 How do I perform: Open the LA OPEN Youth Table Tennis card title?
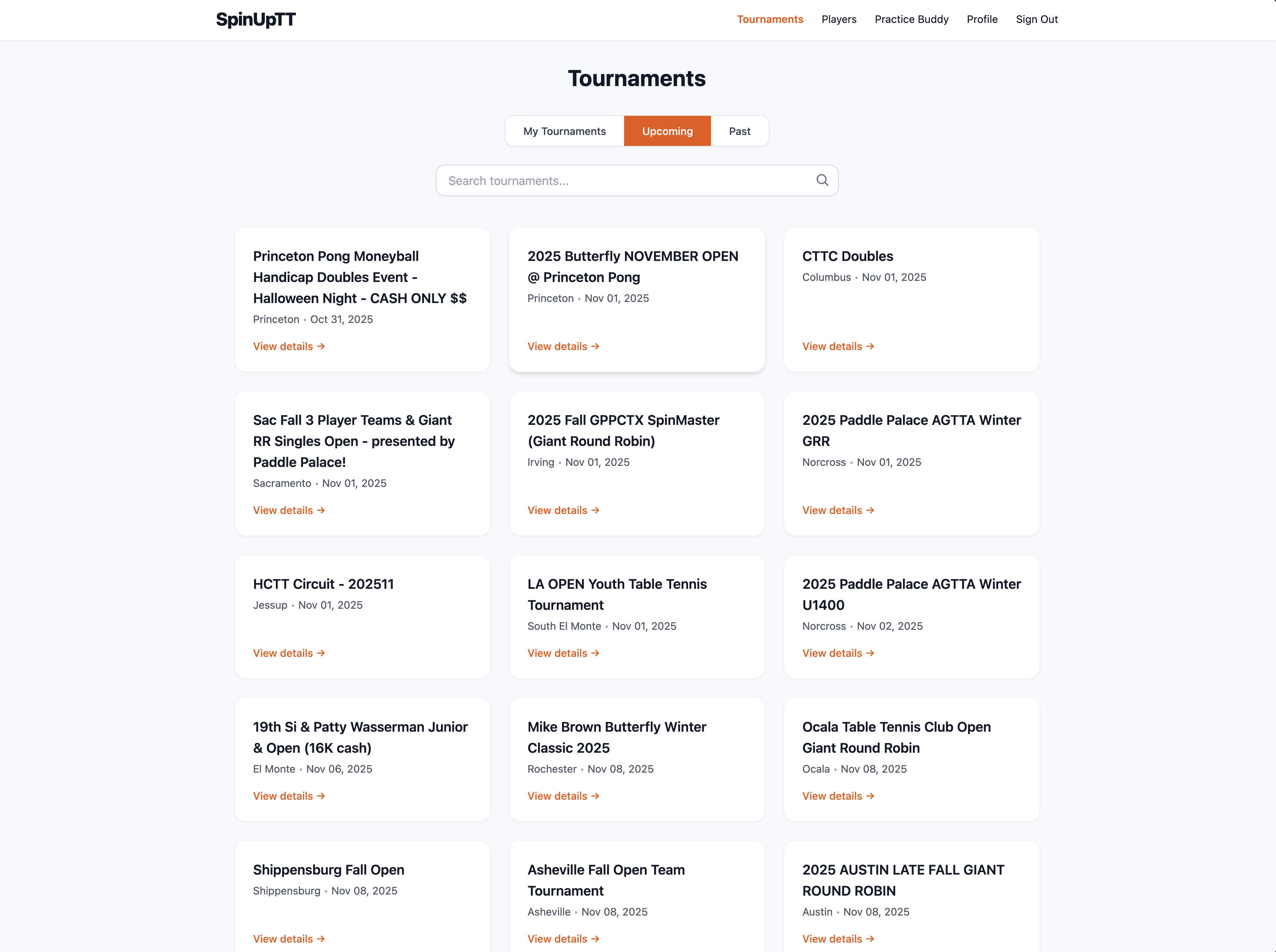(617, 594)
